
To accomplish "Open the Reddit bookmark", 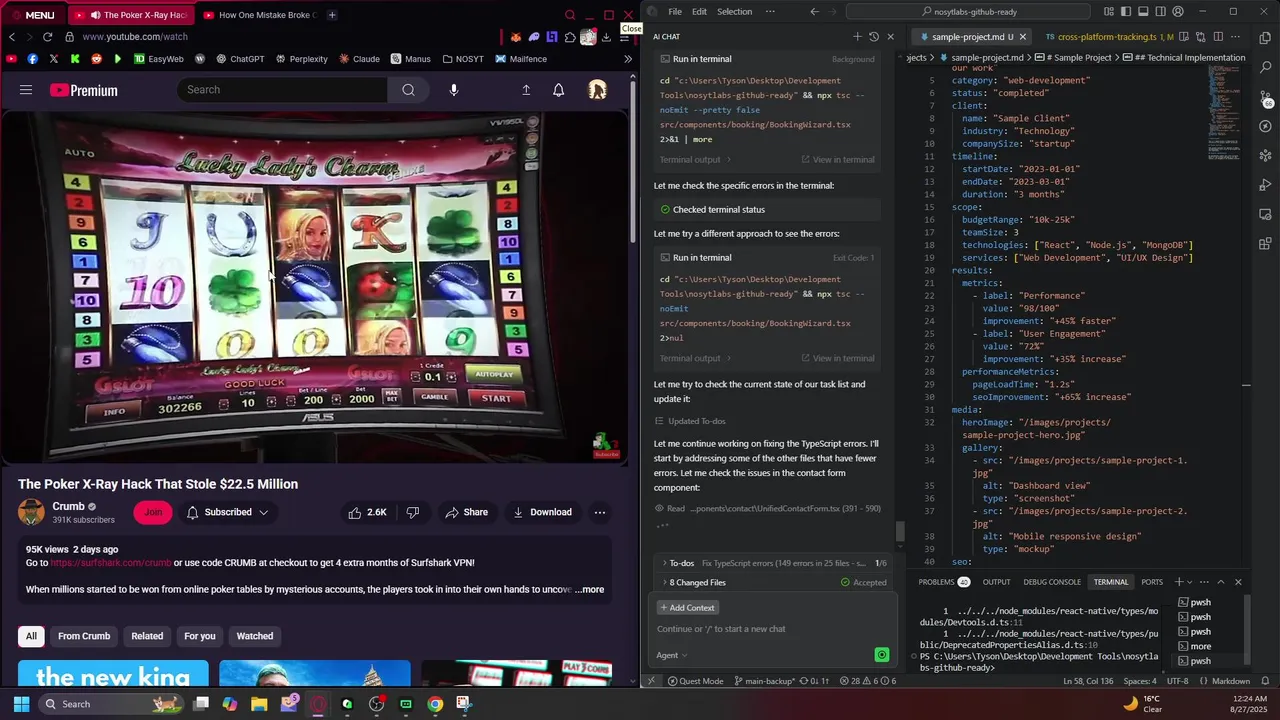I will click(x=96, y=59).
